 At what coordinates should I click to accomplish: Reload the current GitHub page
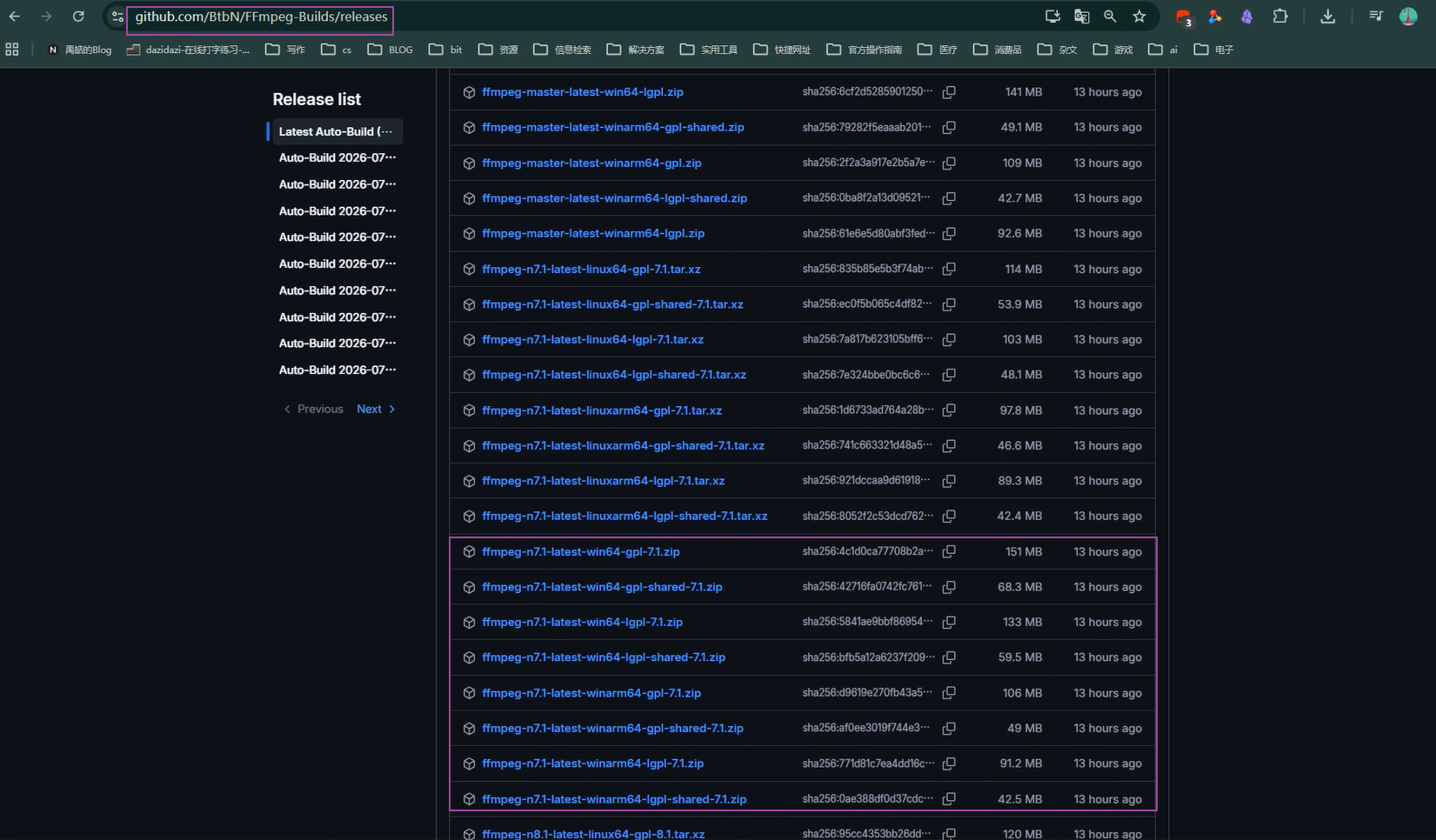click(78, 17)
